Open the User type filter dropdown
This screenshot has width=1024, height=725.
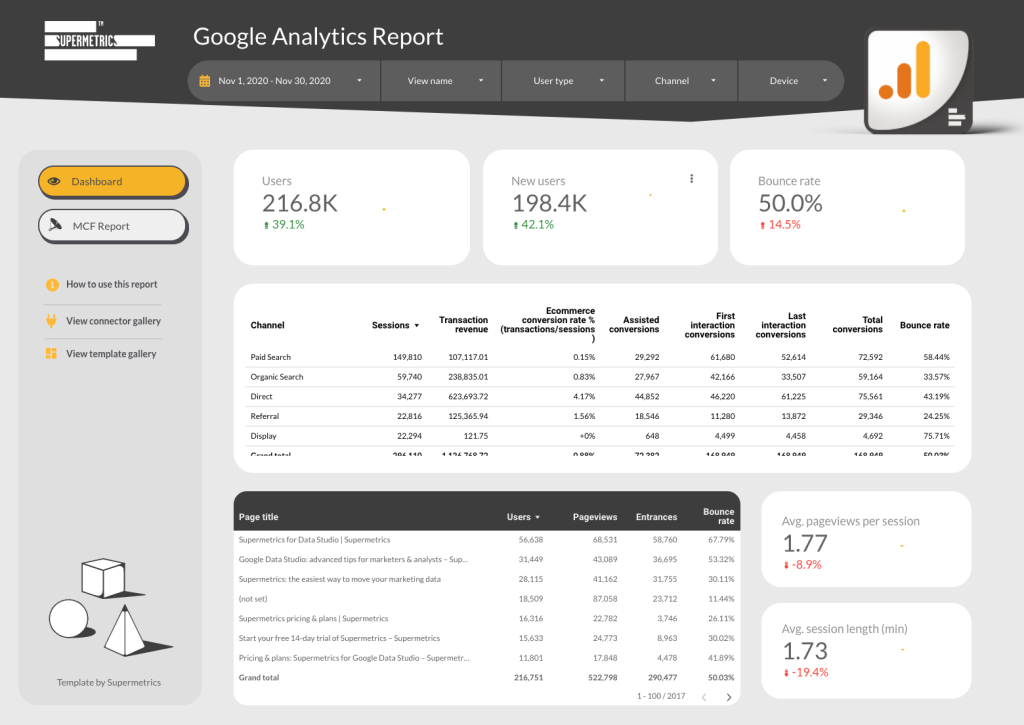pyautogui.click(x=563, y=81)
